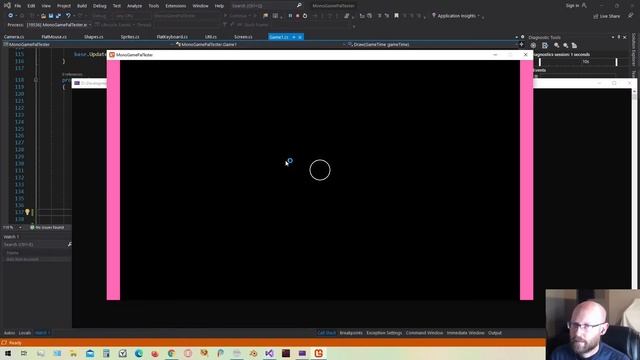Click the feedback icon next to Live Share
The height and width of the screenshot is (360, 640).
coord(631,16)
